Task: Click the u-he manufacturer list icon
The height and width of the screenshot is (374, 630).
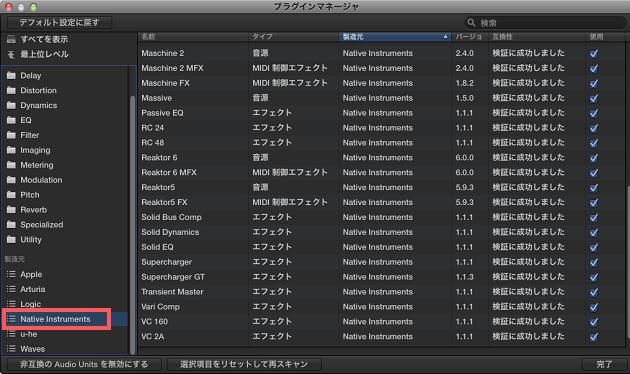Action: [11, 334]
